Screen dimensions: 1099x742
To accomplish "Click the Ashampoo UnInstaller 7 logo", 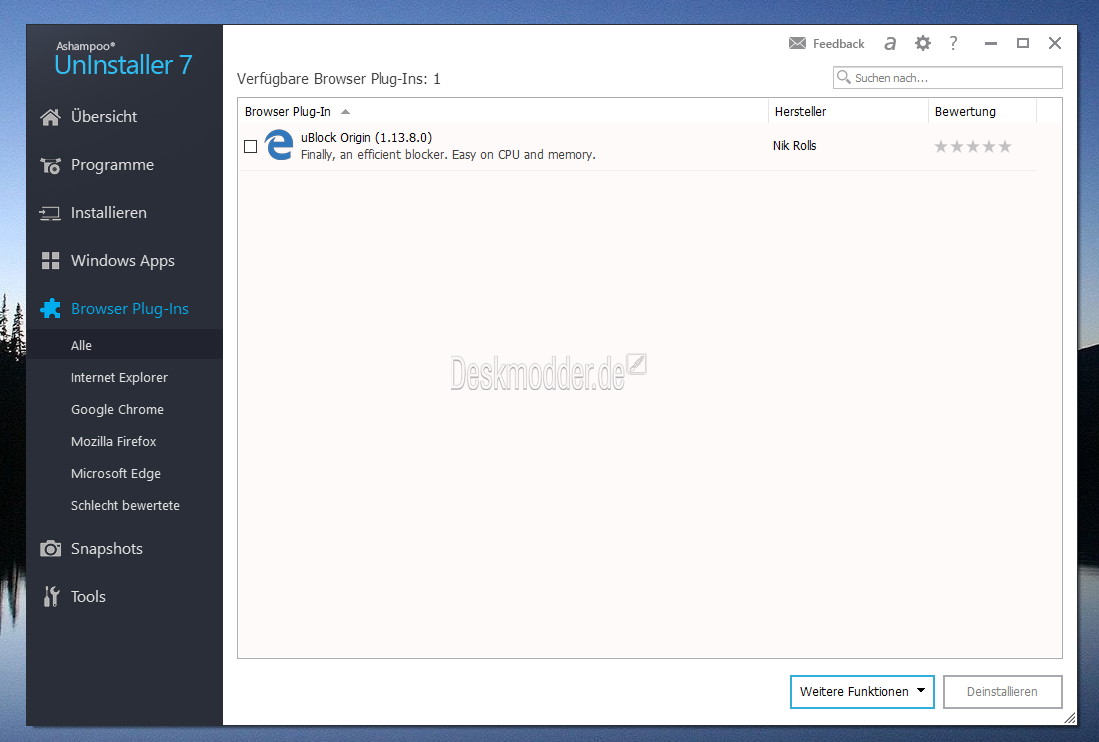I will (123, 59).
